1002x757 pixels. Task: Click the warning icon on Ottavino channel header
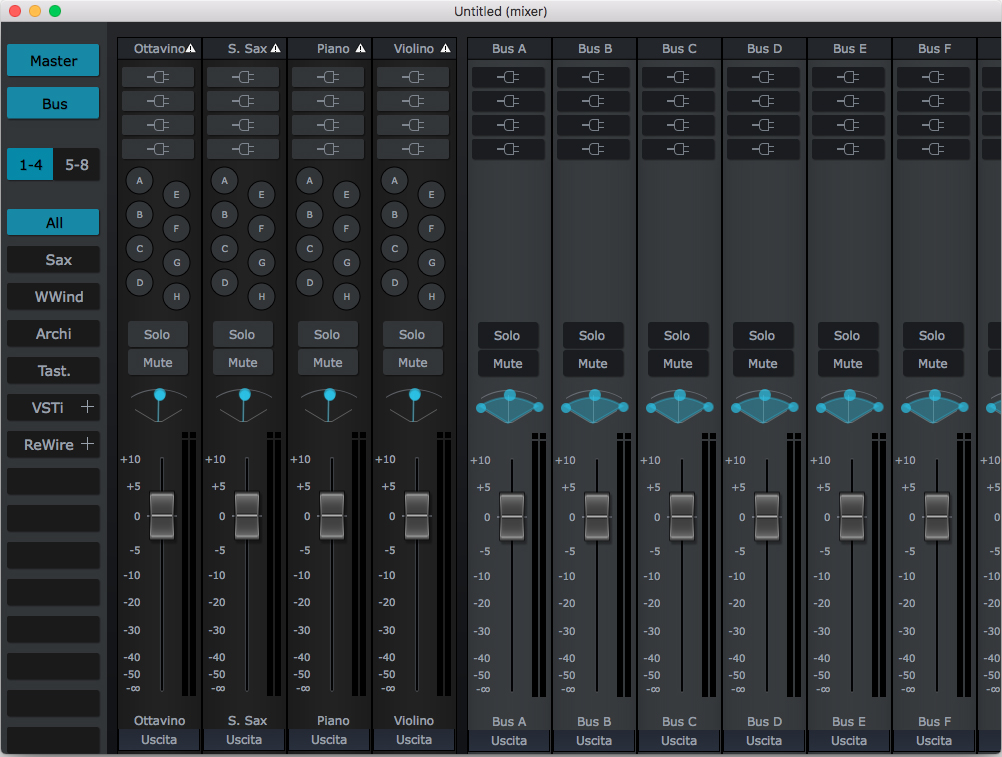pyautogui.click(x=191, y=49)
